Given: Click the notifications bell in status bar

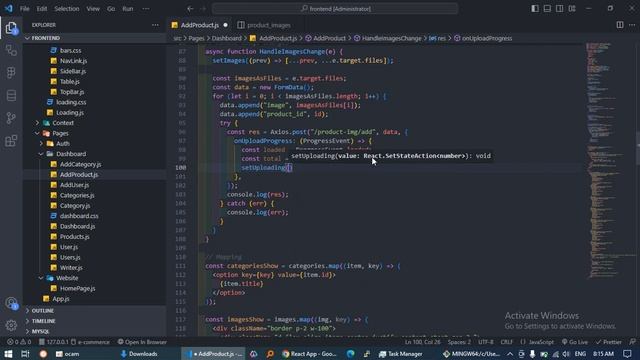Looking at the screenshot, I should pos(632,342).
